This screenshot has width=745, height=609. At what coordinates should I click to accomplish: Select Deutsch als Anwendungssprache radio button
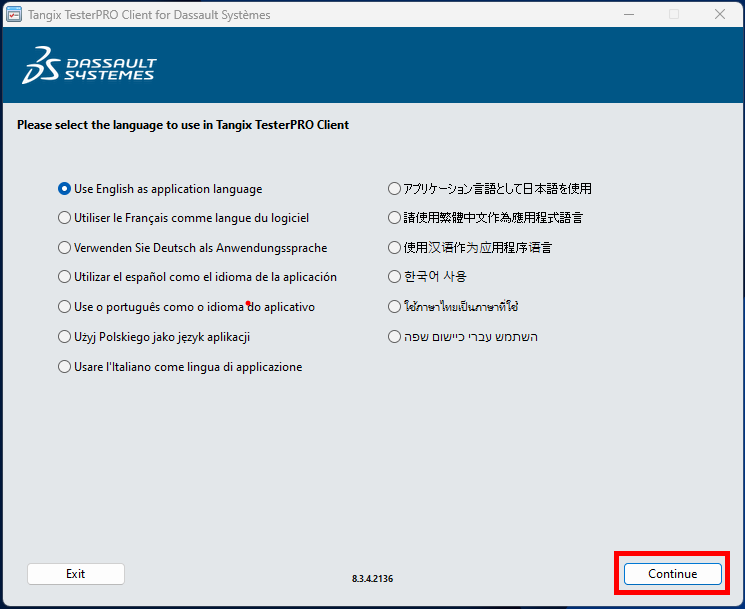[65, 248]
